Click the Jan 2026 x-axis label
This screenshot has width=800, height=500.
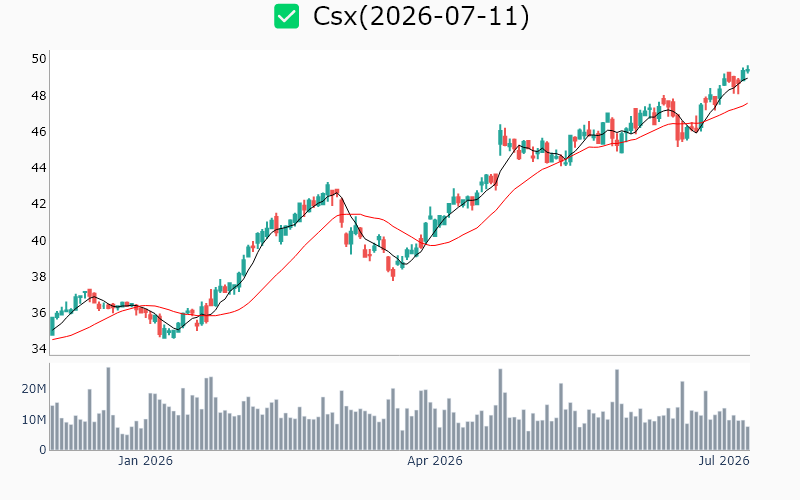click(145, 461)
